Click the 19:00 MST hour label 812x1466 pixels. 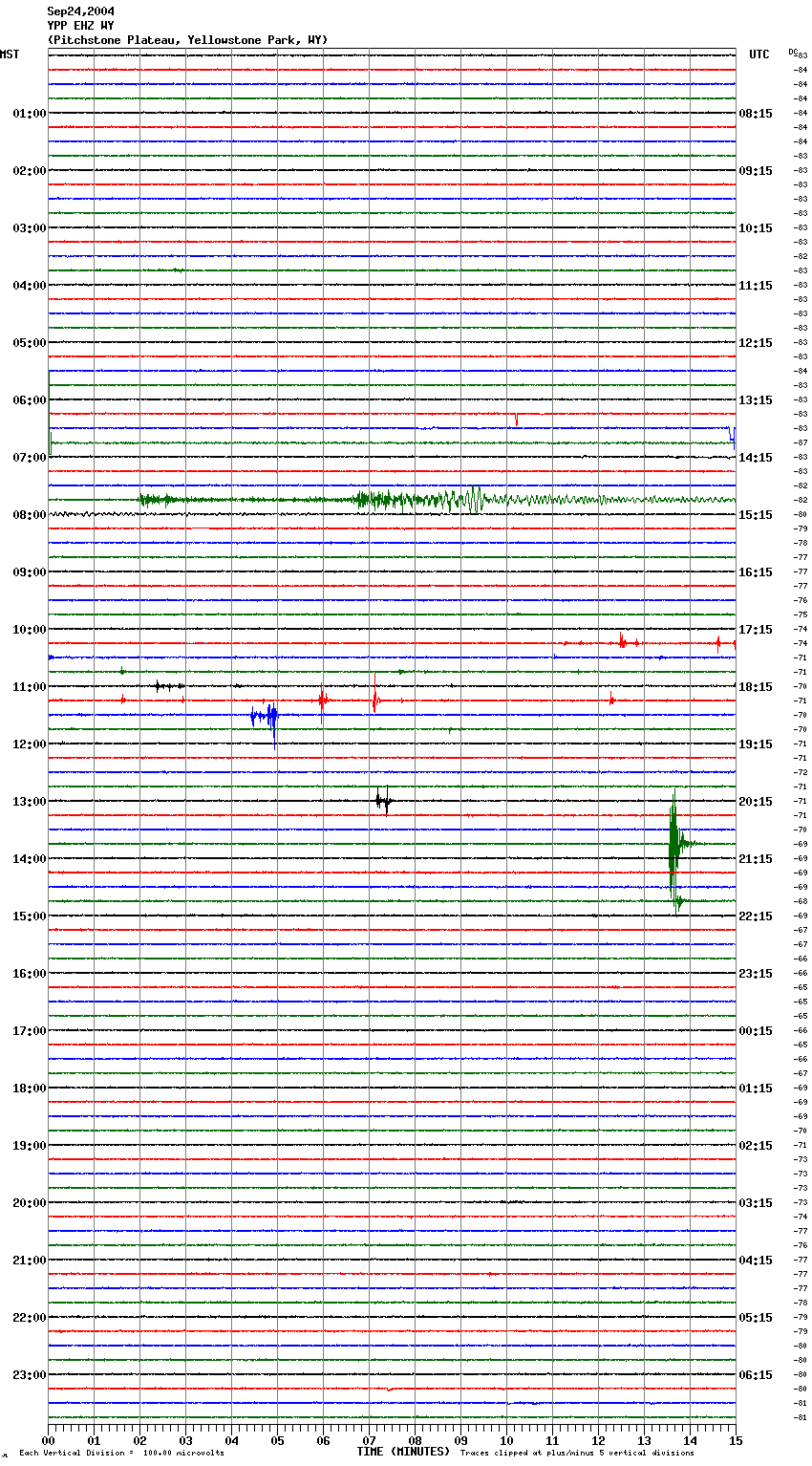click(x=29, y=1146)
